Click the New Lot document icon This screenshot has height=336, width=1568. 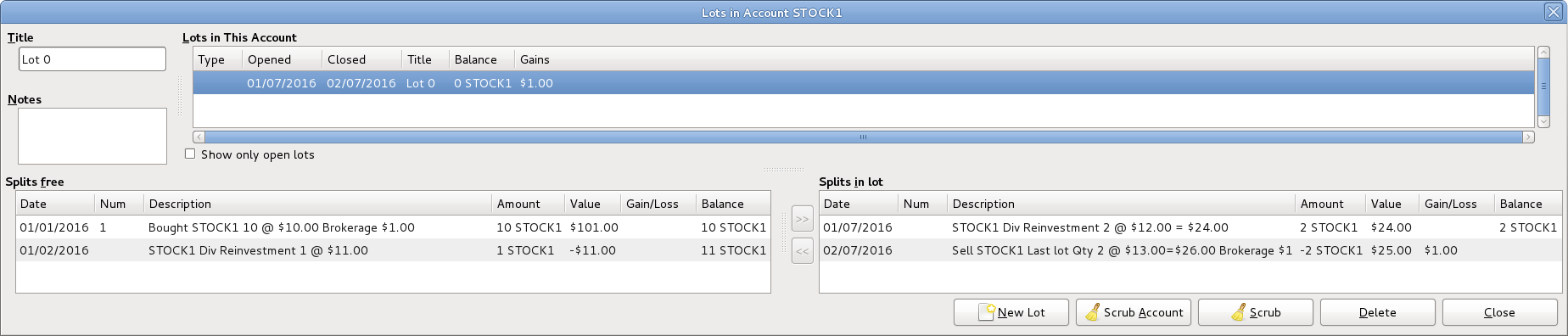[987, 312]
